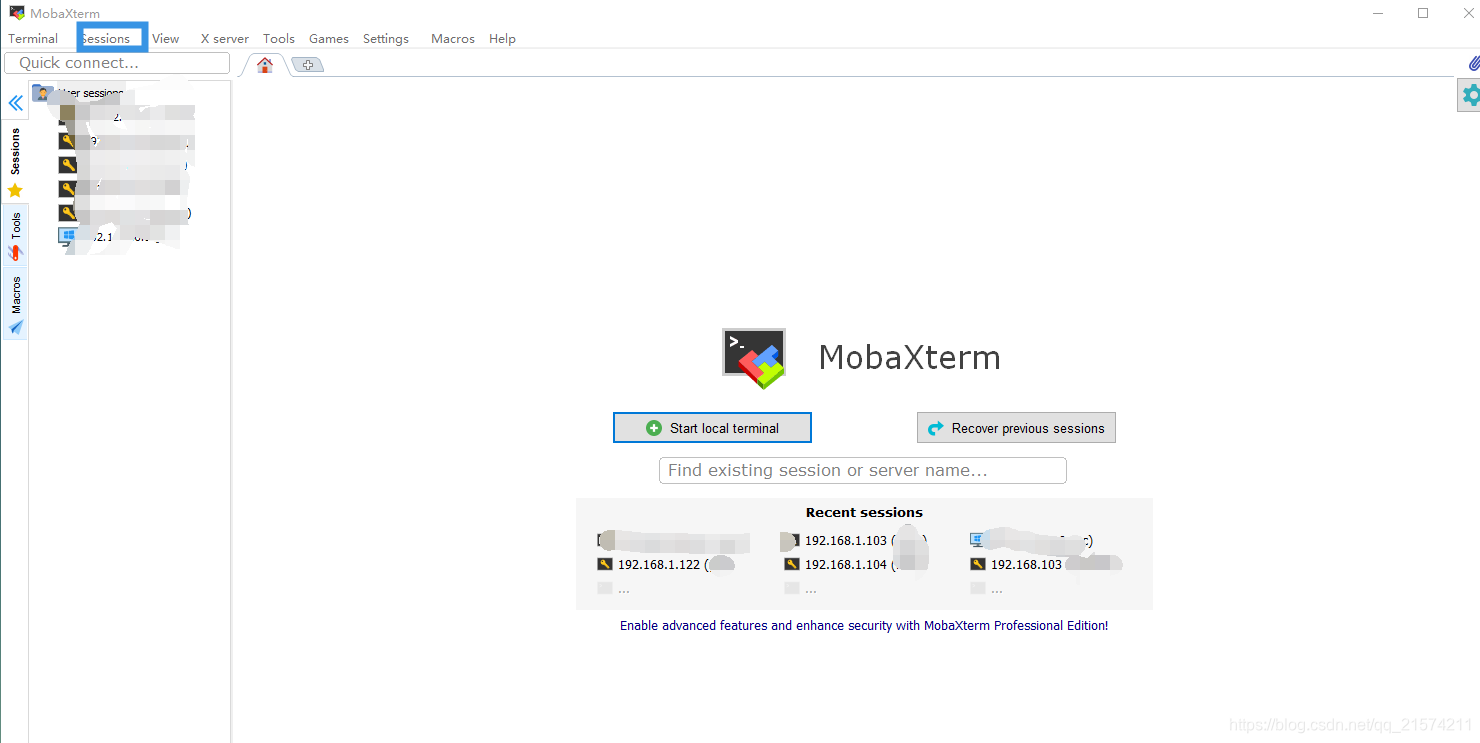
Task: Select the Windows RDP session in sidebar tree
Action: [110, 237]
